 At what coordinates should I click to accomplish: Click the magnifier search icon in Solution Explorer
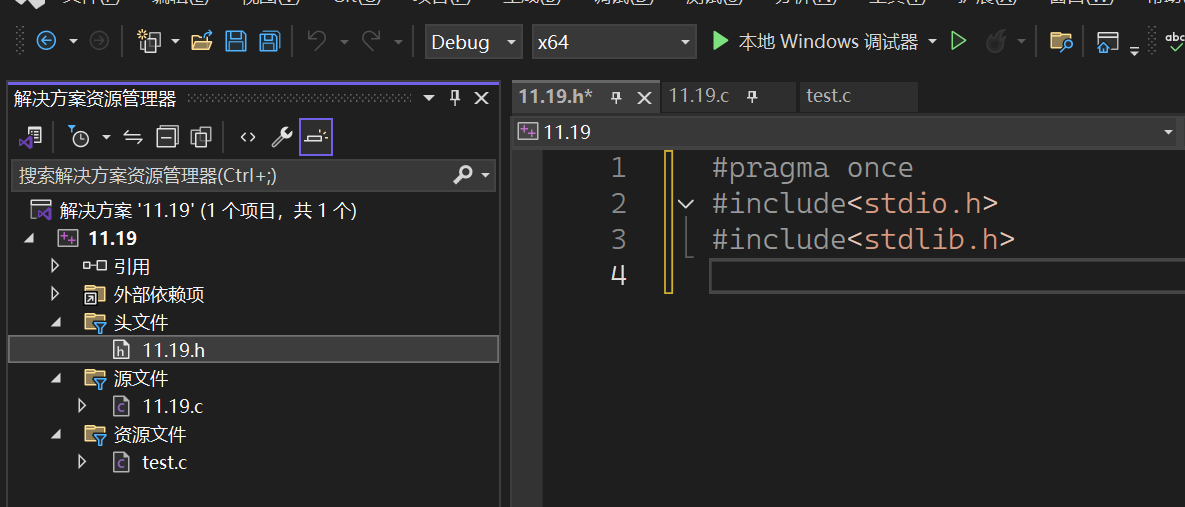click(x=462, y=175)
